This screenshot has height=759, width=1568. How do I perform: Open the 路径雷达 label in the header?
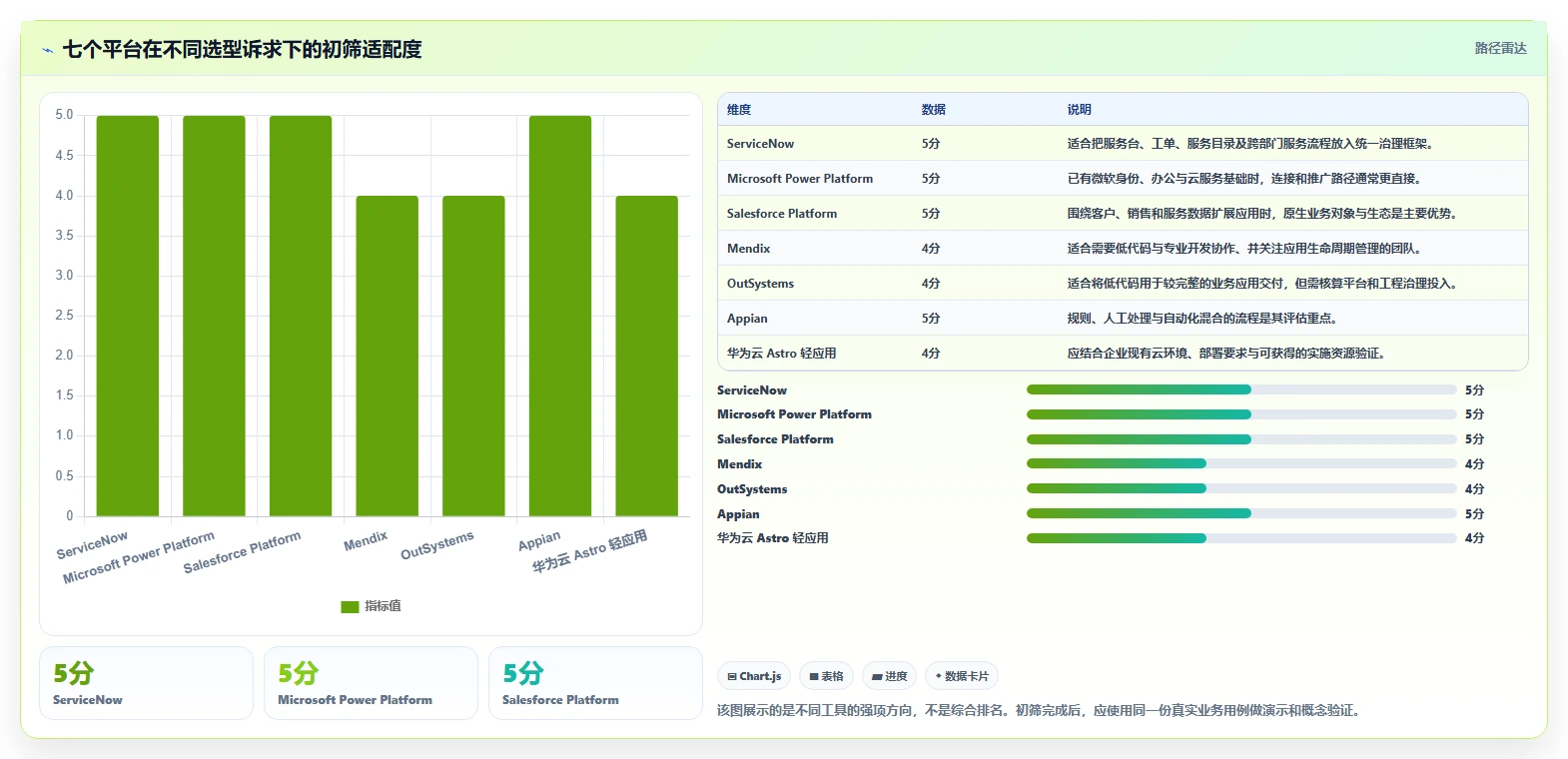tap(1500, 48)
